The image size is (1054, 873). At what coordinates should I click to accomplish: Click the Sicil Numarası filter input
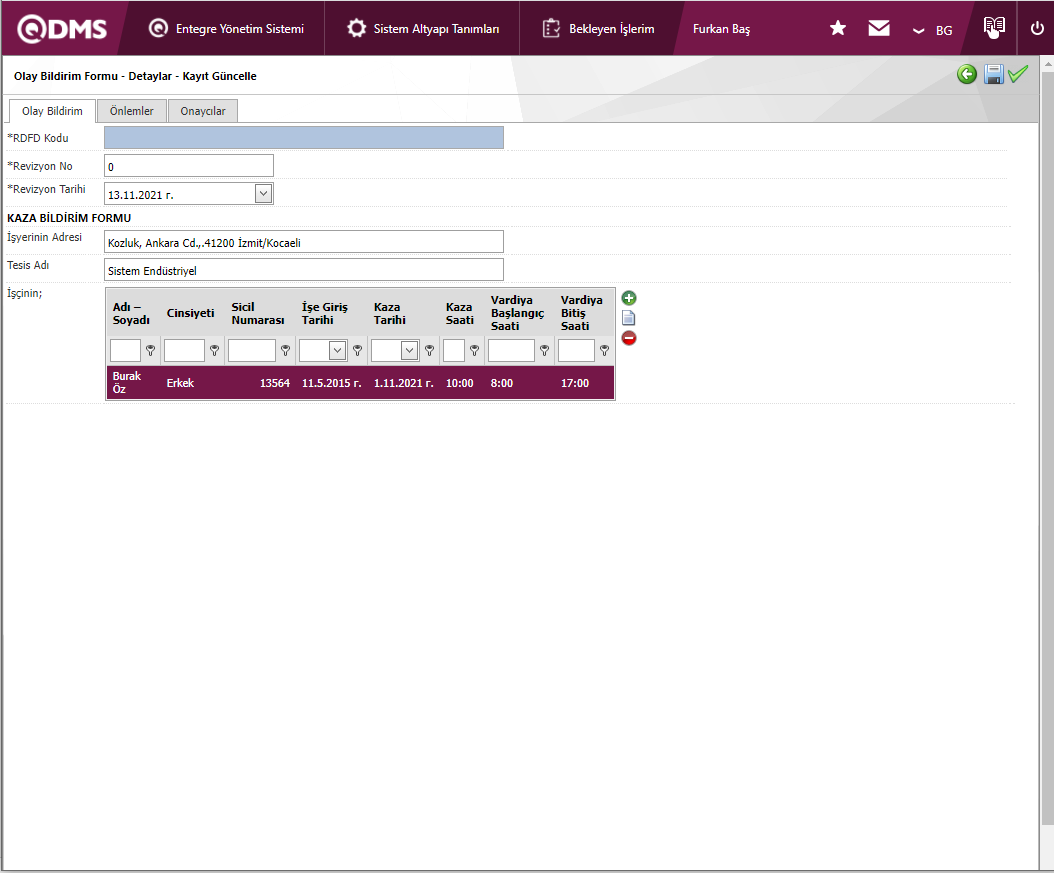252,350
